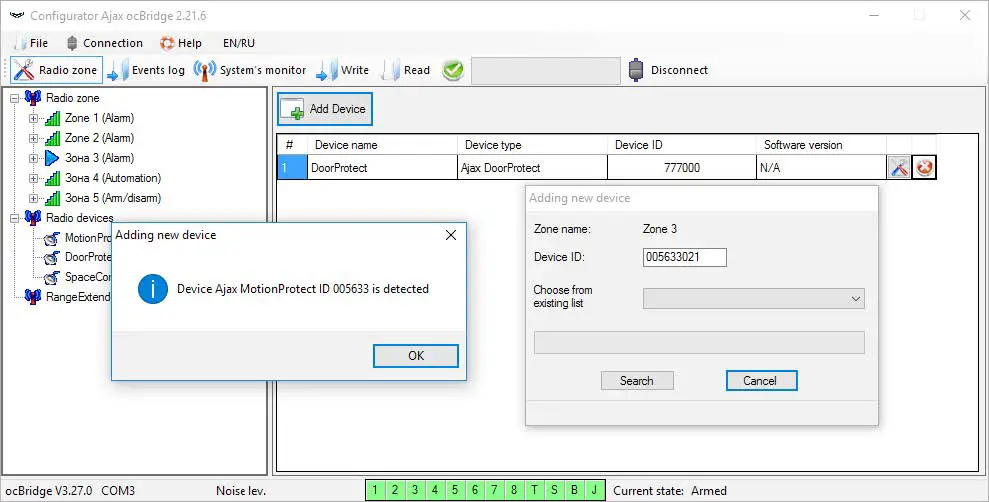Click the Device ID input field

(684, 257)
